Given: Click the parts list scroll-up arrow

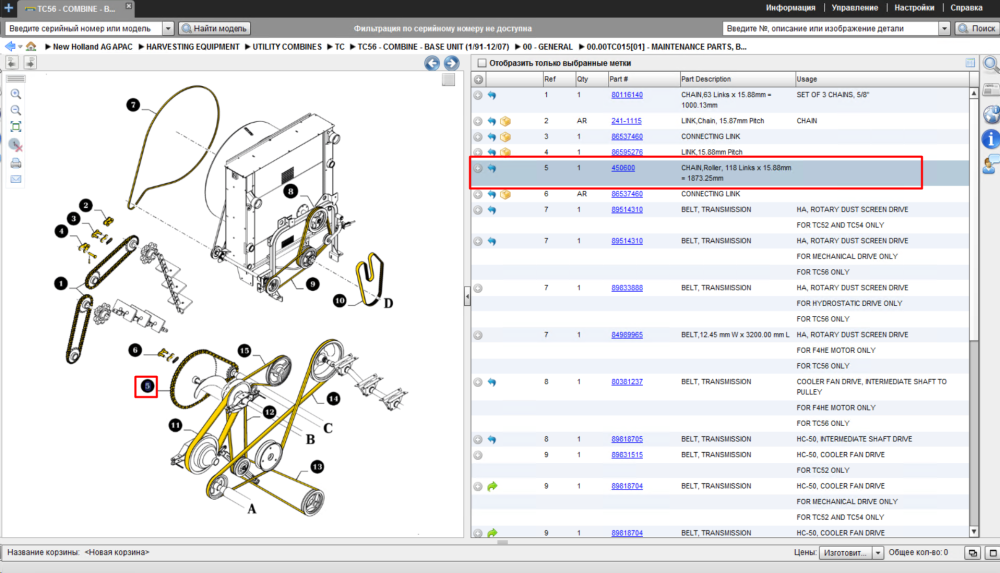Looking at the screenshot, I should click(x=974, y=93).
